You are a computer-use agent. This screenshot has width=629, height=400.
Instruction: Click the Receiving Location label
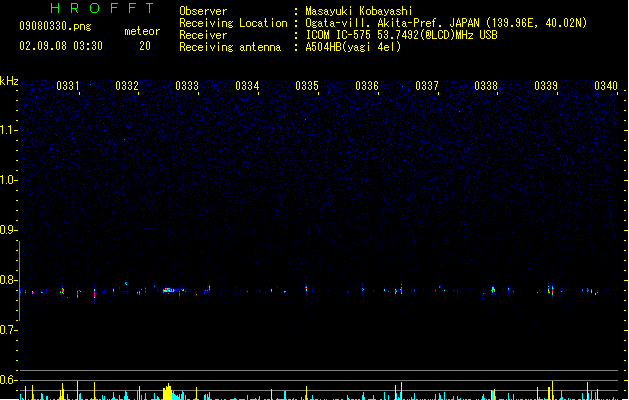click(233, 23)
